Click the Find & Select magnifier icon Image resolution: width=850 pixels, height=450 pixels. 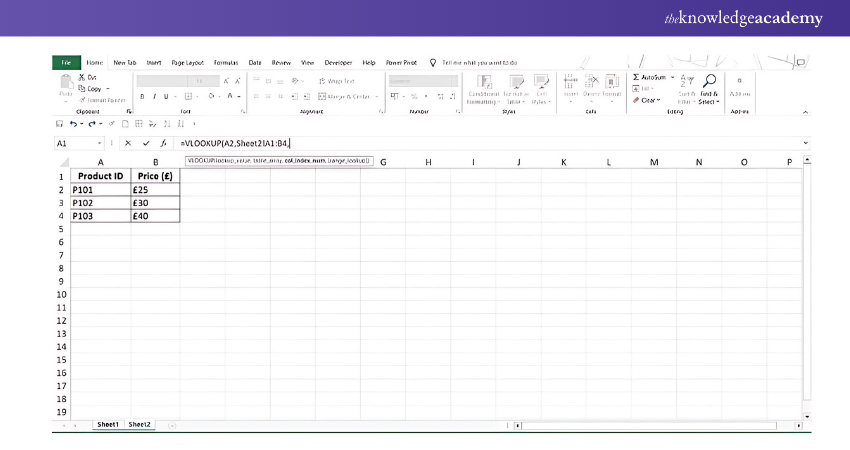(x=709, y=81)
